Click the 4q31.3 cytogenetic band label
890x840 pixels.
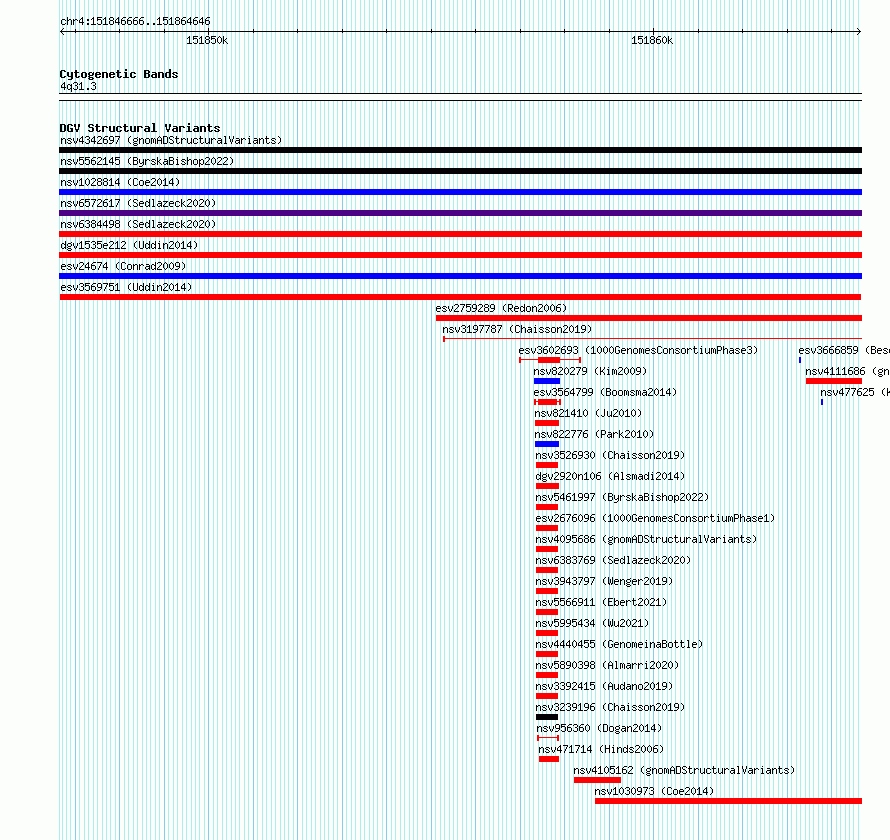pos(78,87)
